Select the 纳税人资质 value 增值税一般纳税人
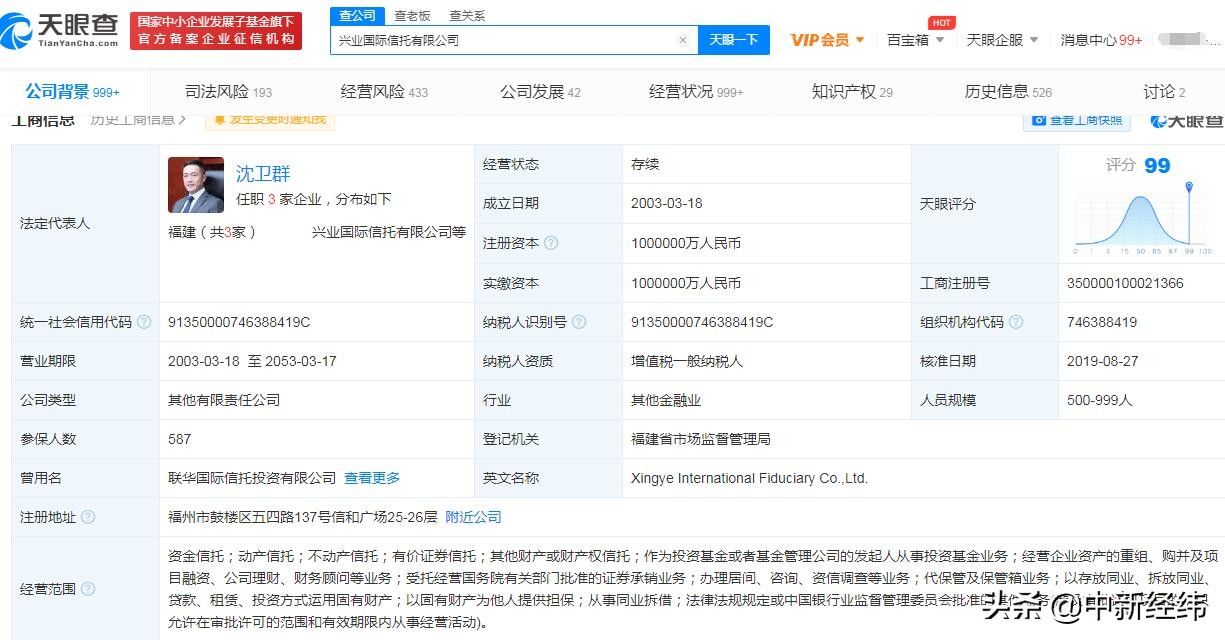This screenshot has height=640, width=1225. 687,361
